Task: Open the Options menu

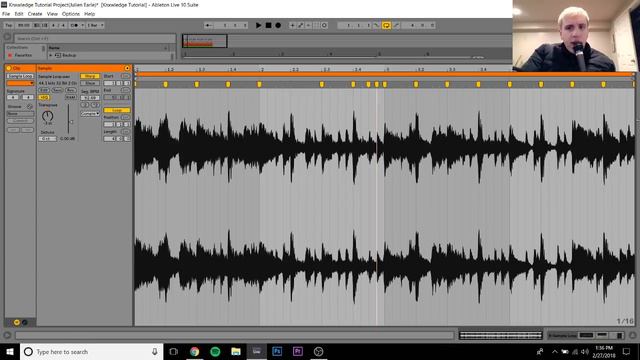Action: [71, 14]
